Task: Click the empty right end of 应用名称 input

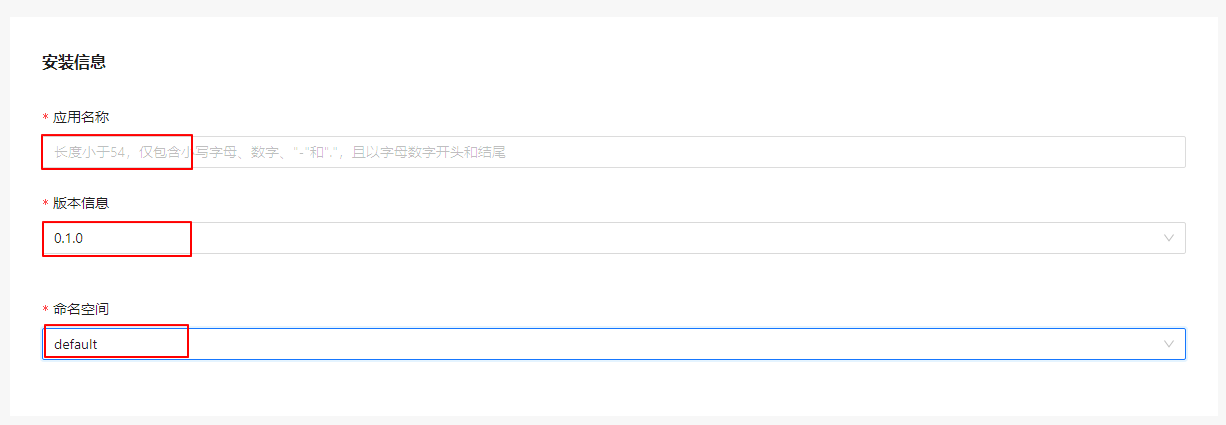Action: (x=1100, y=152)
